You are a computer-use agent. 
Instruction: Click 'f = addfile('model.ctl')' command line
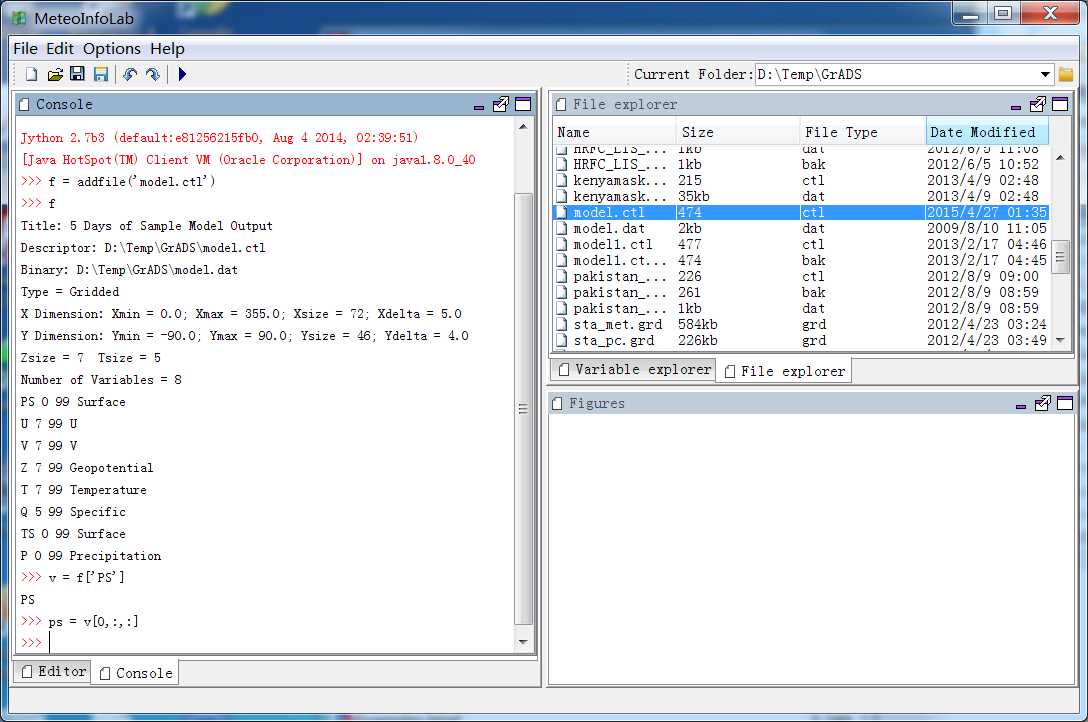click(x=131, y=181)
